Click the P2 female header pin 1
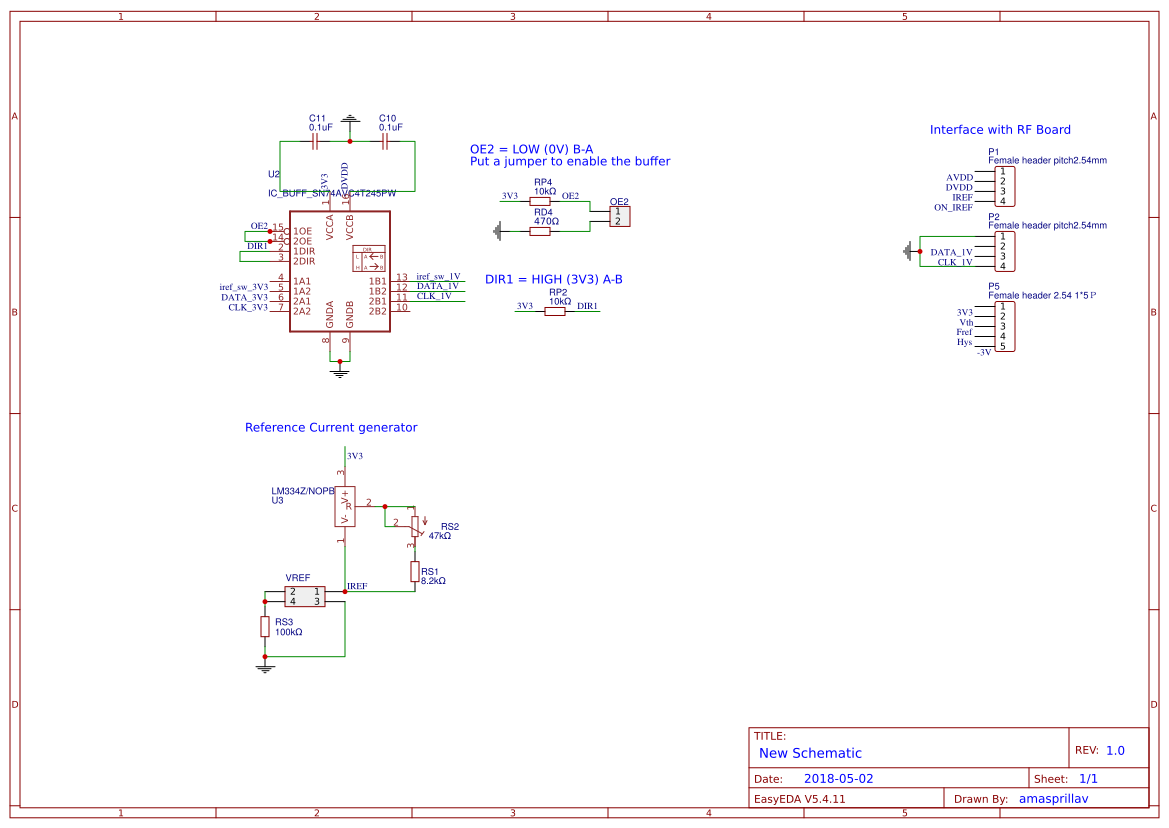This screenshot has width=1169, height=828. click(1005, 238)
